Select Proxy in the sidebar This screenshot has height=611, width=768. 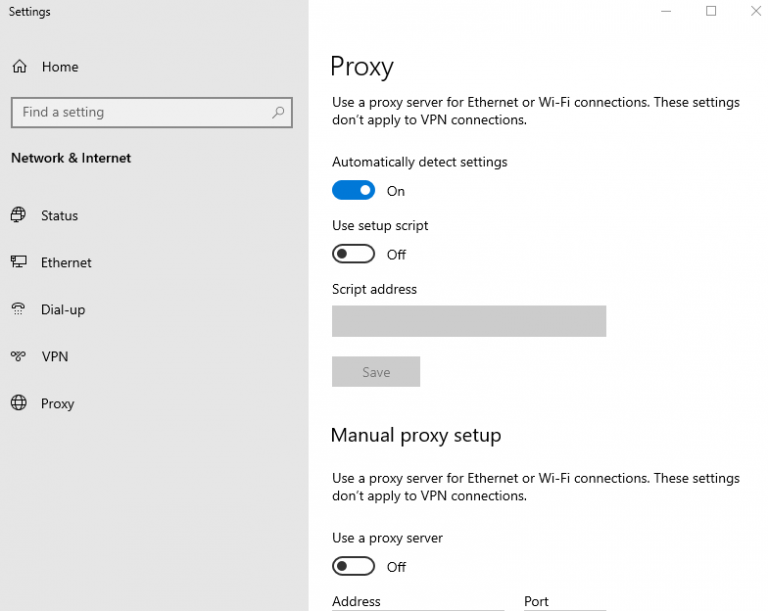[58, 404]
